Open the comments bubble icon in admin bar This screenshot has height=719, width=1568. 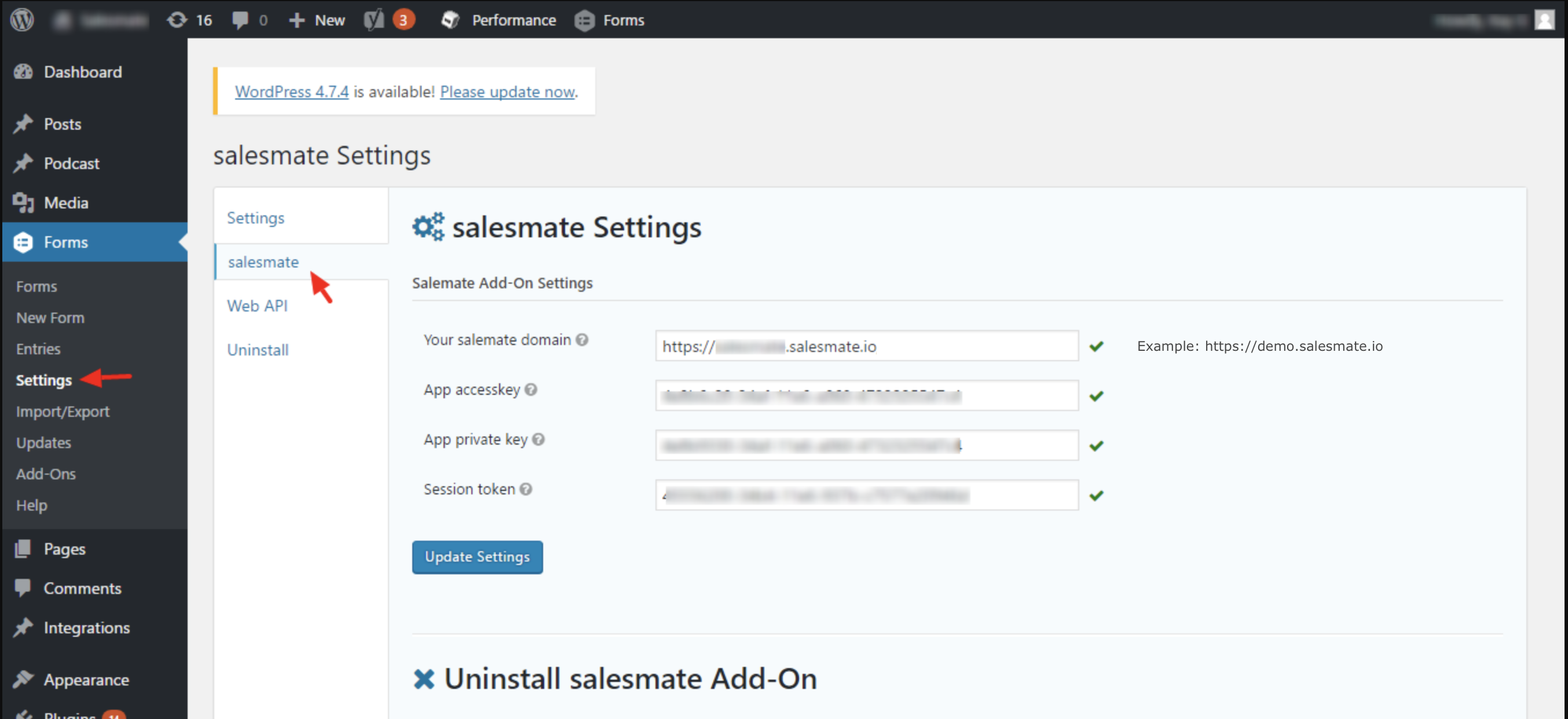tap(240, 20)
